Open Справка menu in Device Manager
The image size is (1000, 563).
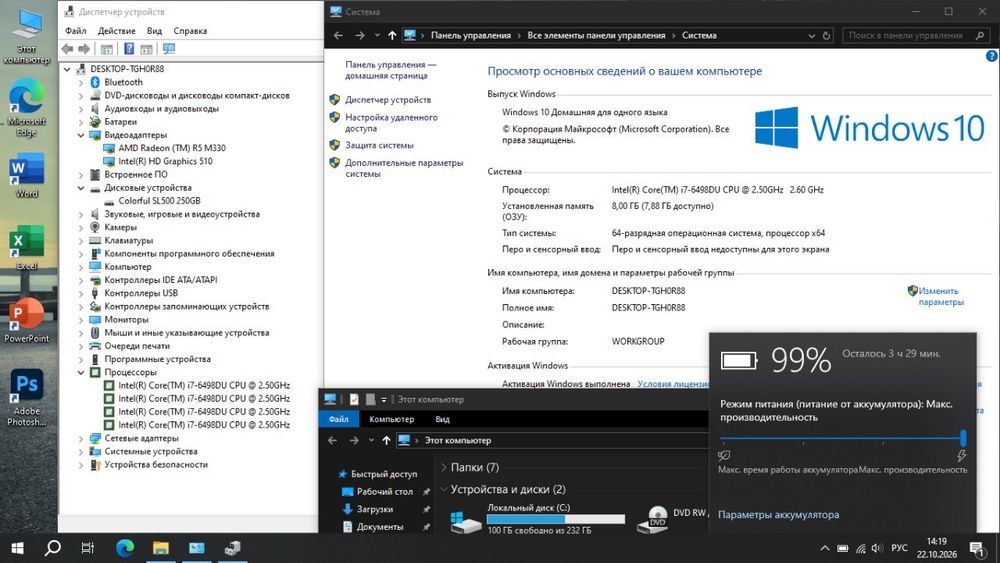[x=190, y=31]
